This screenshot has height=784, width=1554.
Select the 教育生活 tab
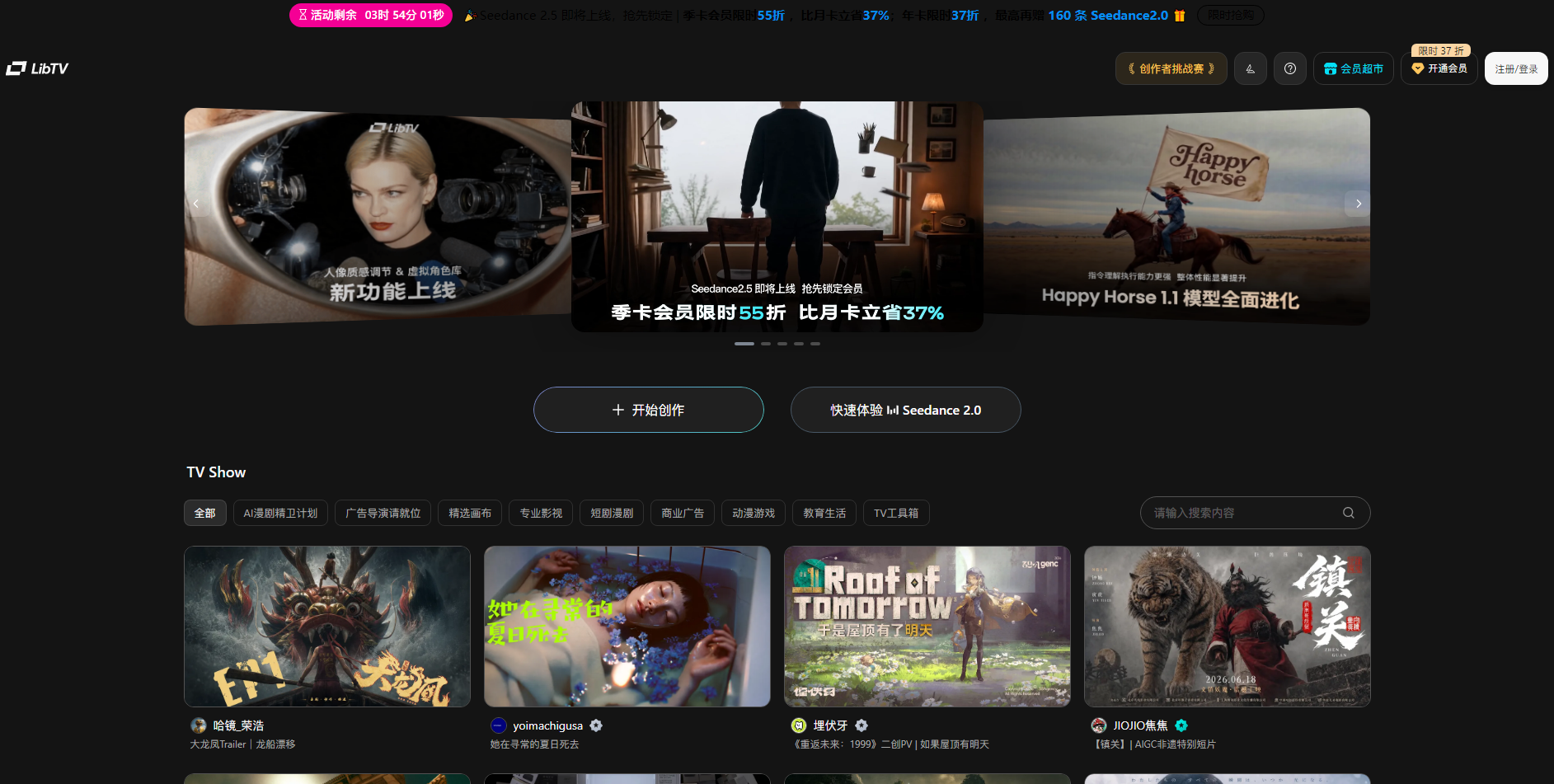pos(824,513)
